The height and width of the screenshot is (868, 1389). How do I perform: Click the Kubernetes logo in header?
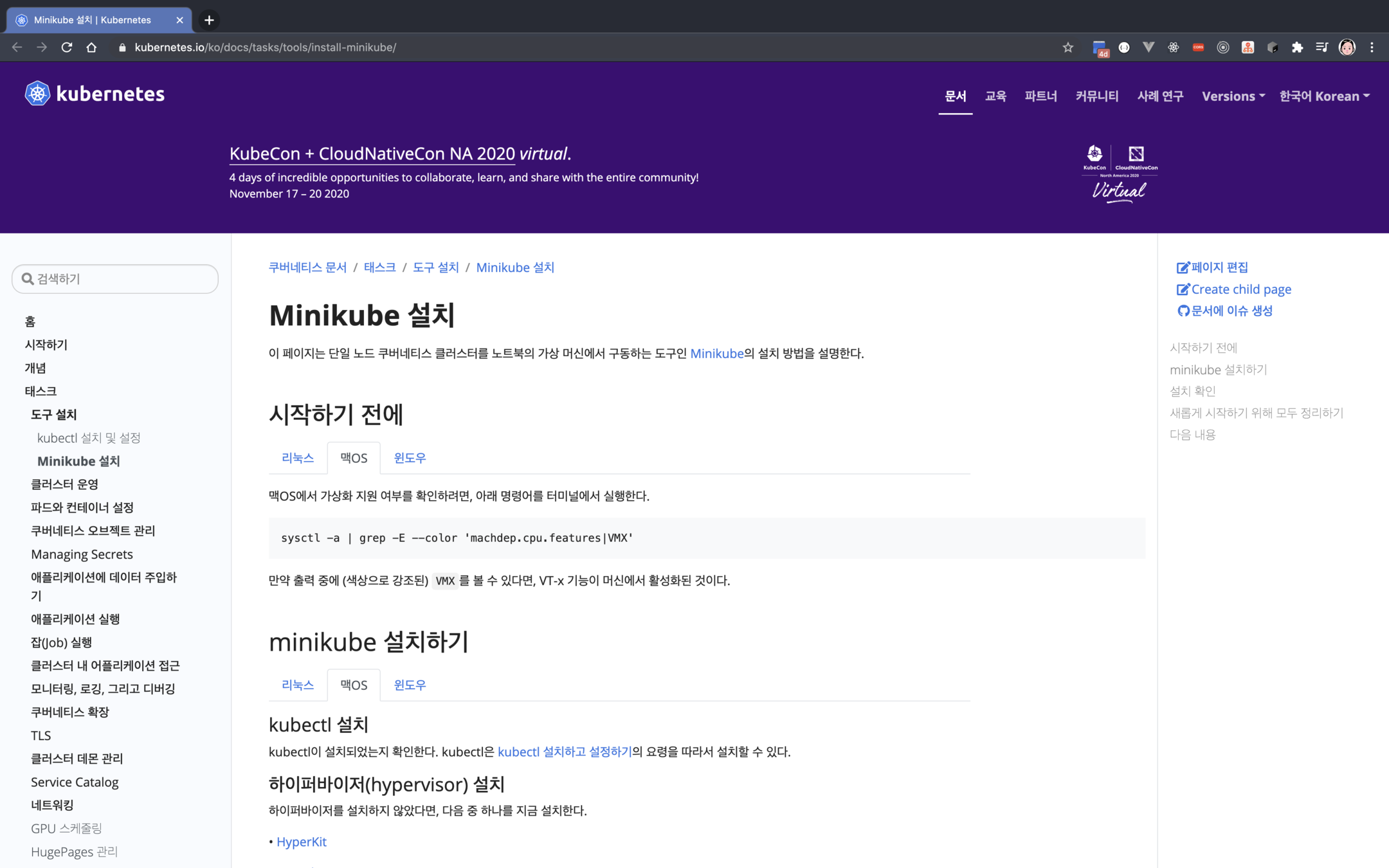point(95,94)
